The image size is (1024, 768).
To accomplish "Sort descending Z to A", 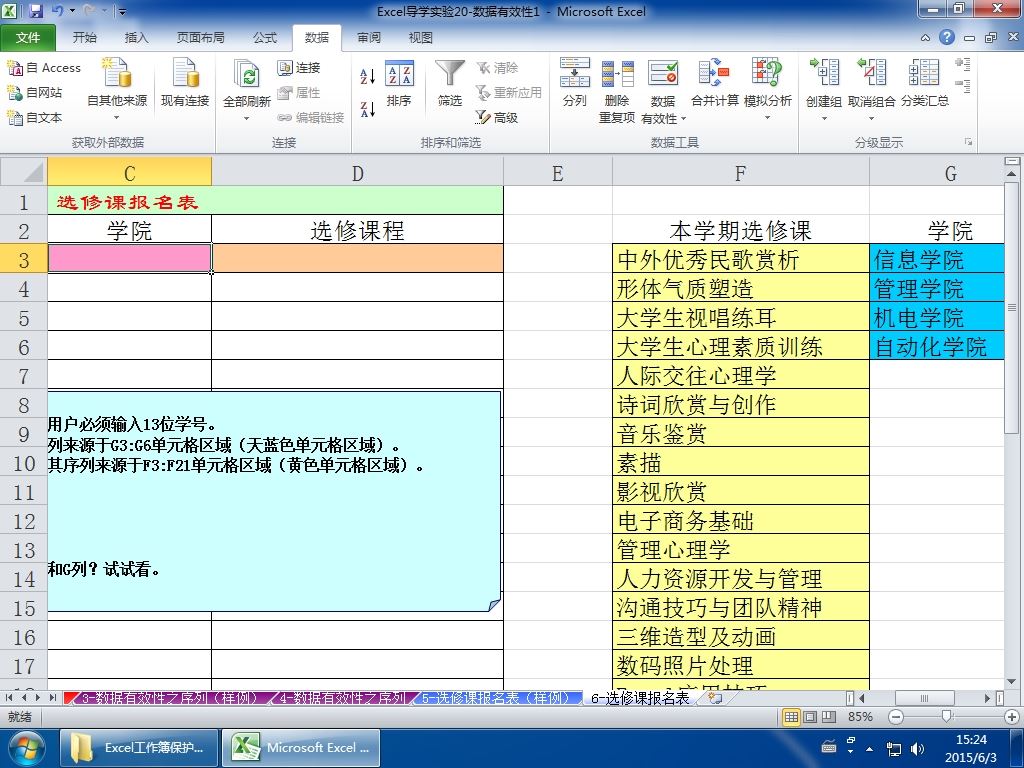I will coord(368,109).
